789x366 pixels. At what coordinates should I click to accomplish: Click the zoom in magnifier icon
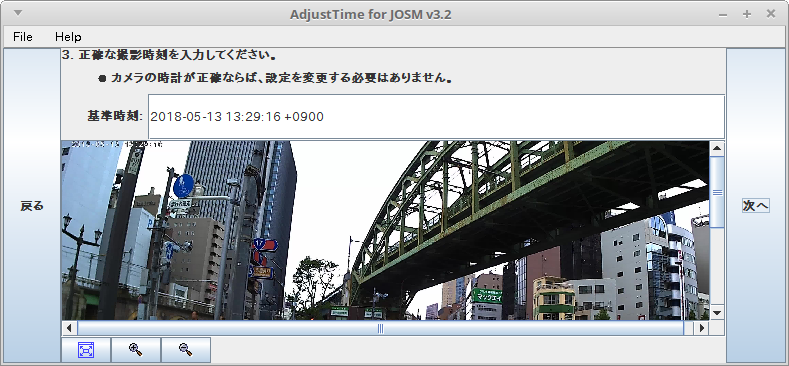(136, 350)
